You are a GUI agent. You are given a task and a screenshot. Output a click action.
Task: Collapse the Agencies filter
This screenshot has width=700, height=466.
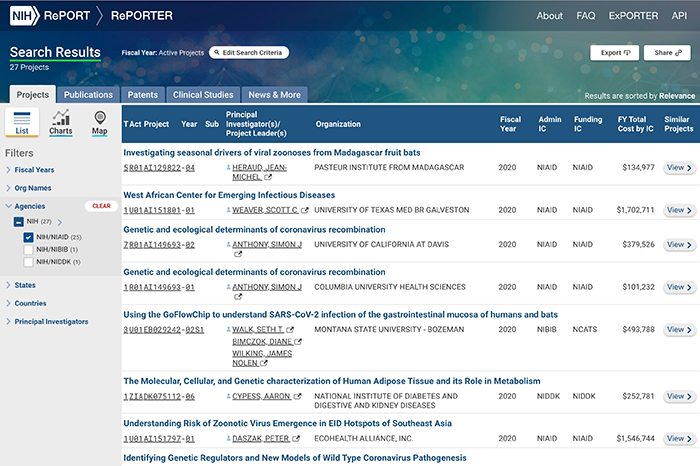pyautogui.click(x=25, y=206)
